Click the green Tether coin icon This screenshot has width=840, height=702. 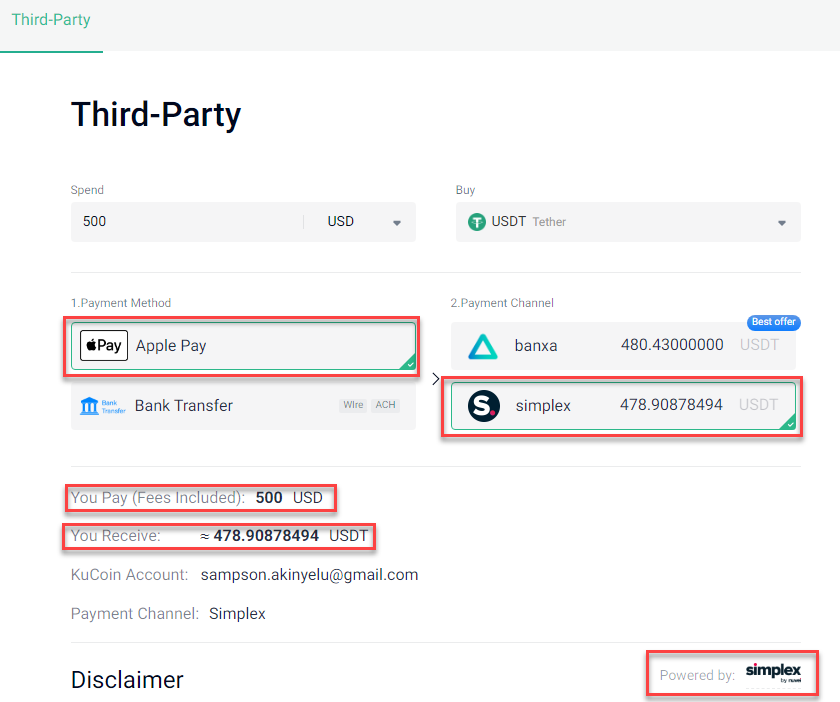pos(476,222)
